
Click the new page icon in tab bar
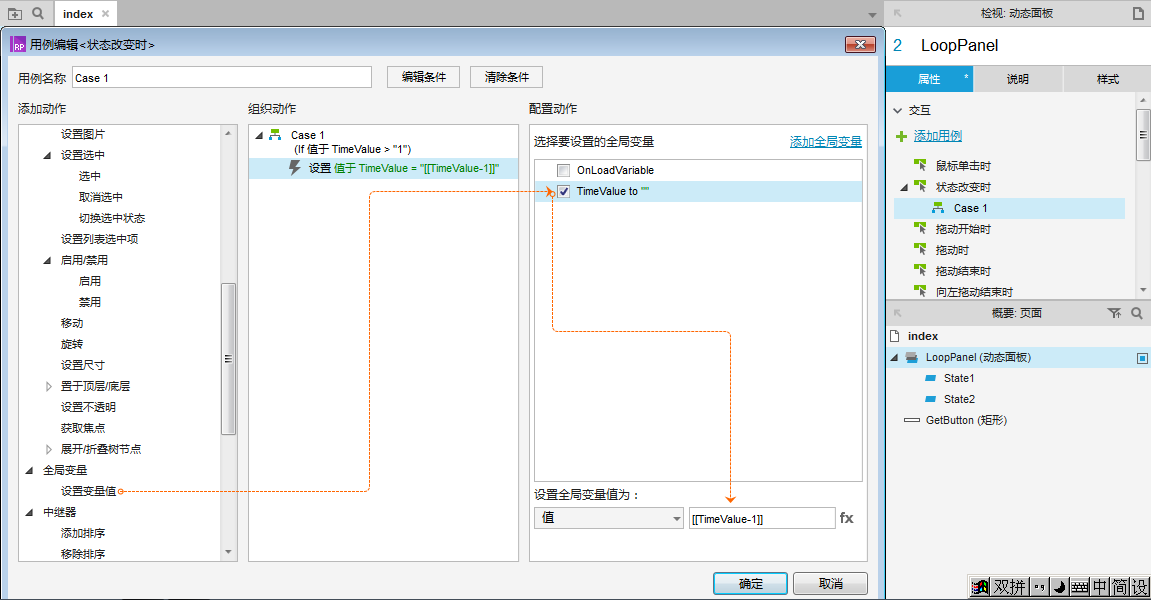15,13
